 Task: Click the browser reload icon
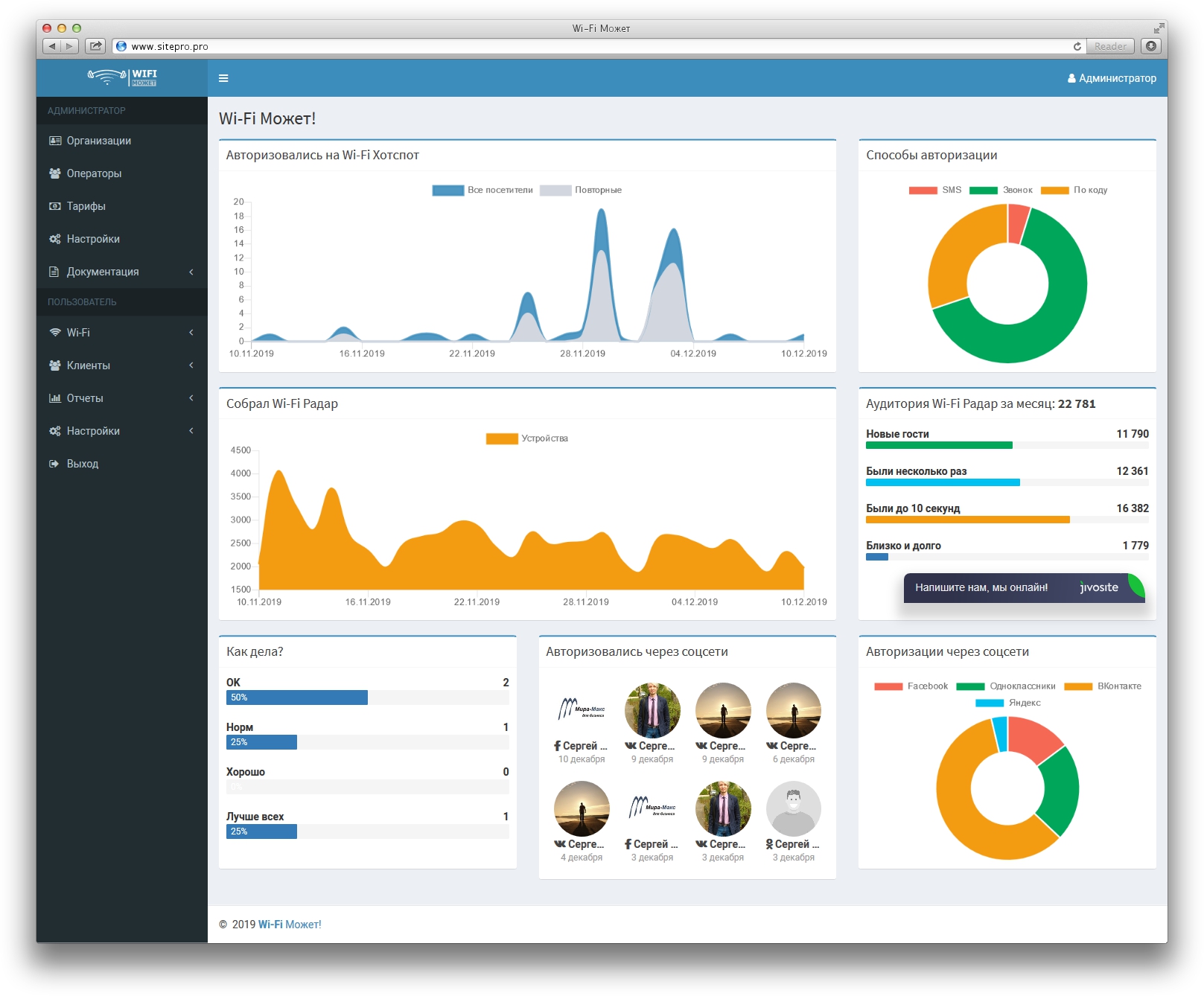pos(1077,46)
